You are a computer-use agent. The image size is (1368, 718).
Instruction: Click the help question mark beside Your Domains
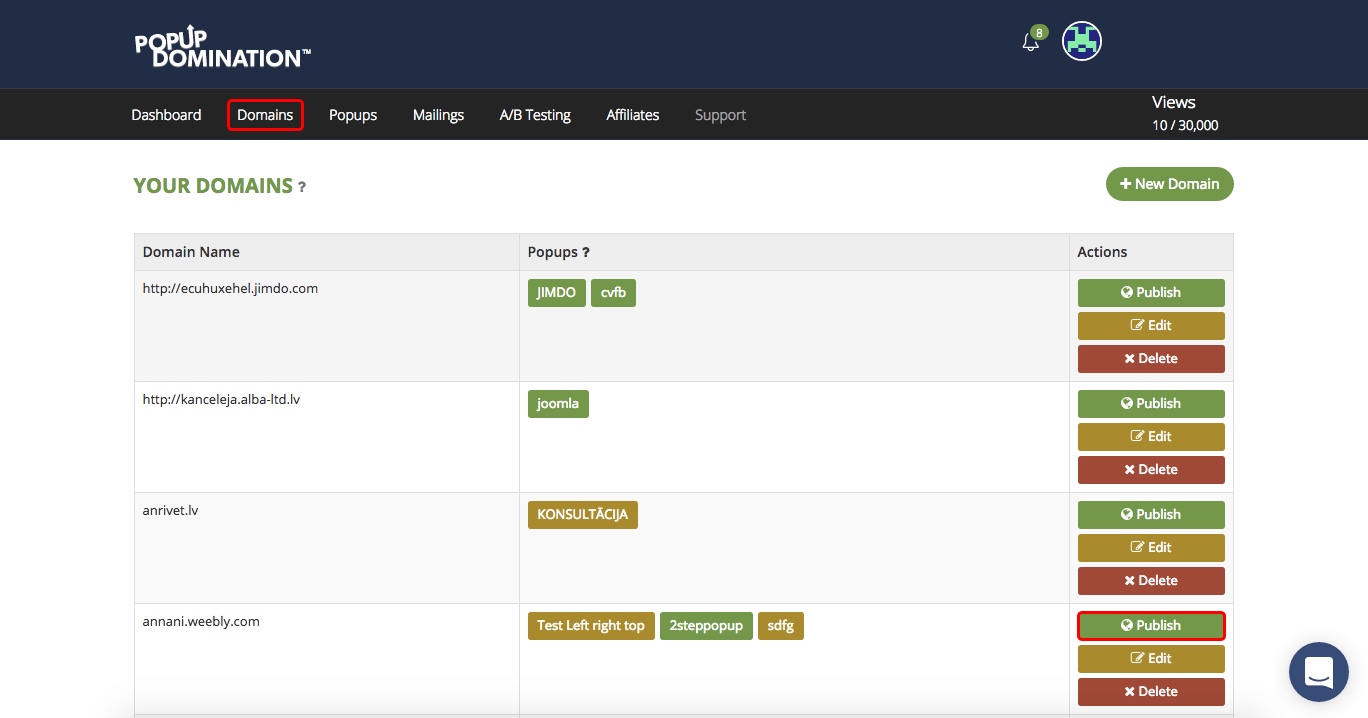302,187
